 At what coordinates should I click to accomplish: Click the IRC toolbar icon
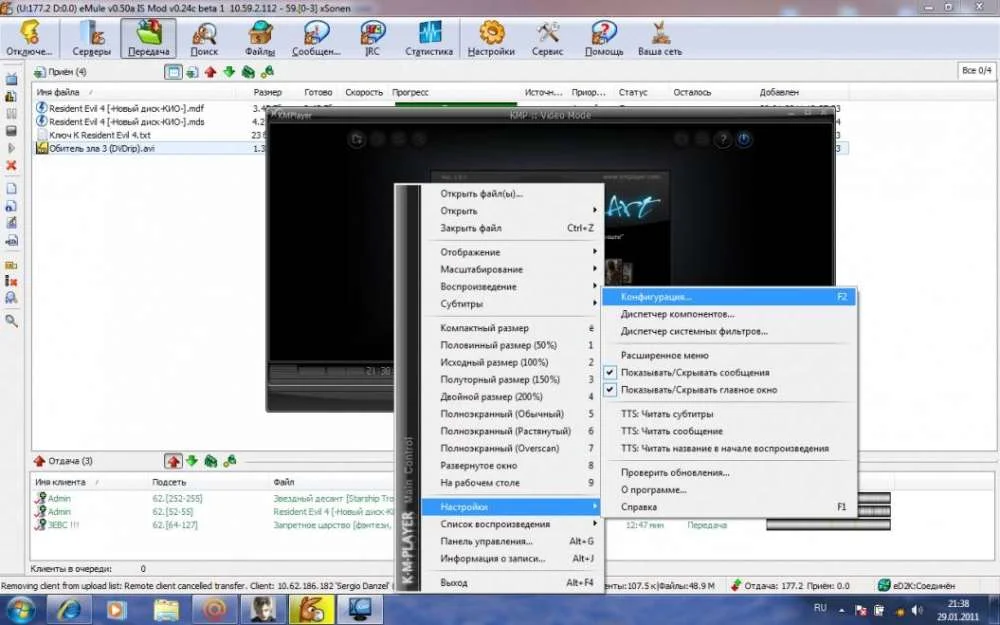click(x=373, y=39)
